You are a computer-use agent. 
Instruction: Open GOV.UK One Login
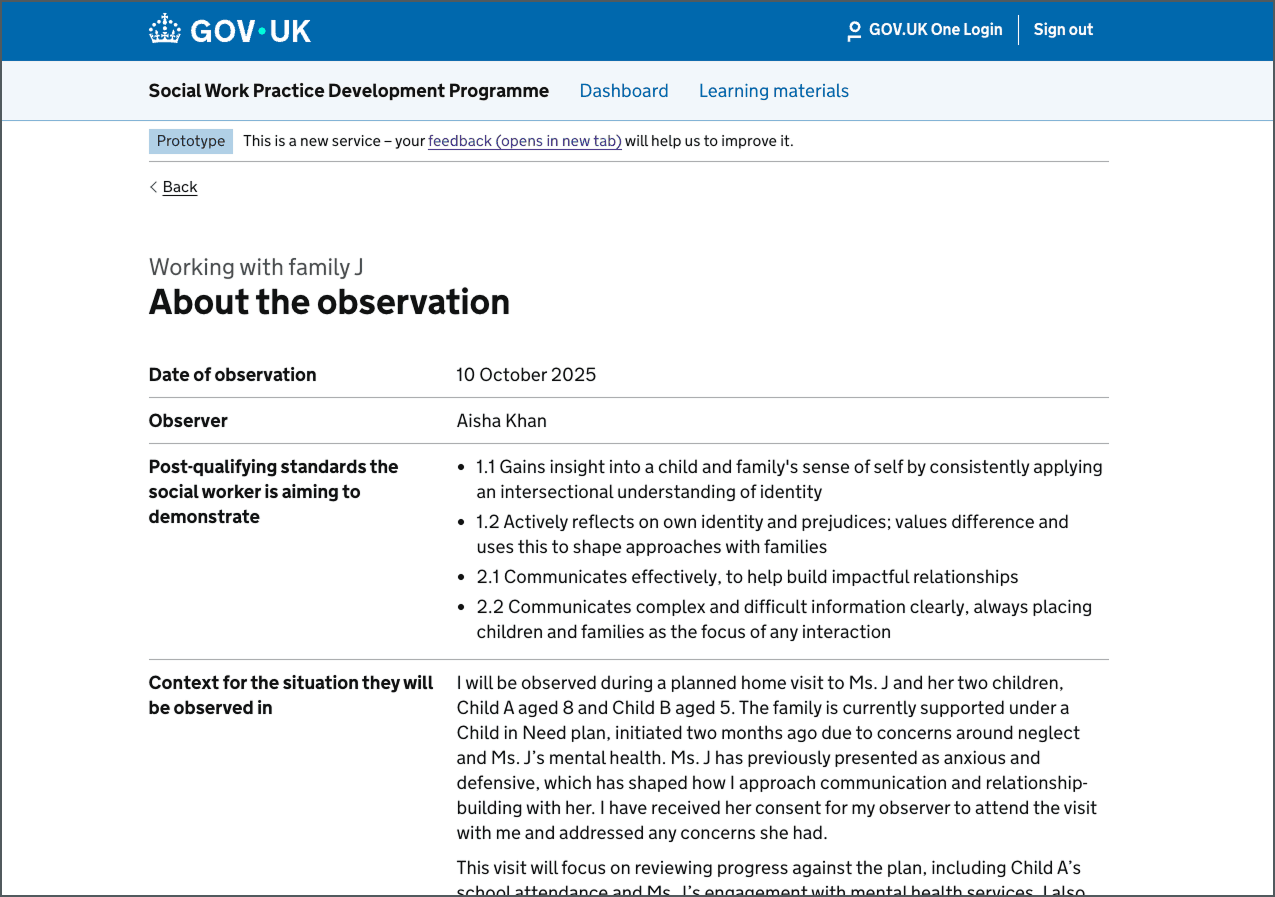pyautogui.click(x=935, y=30)
